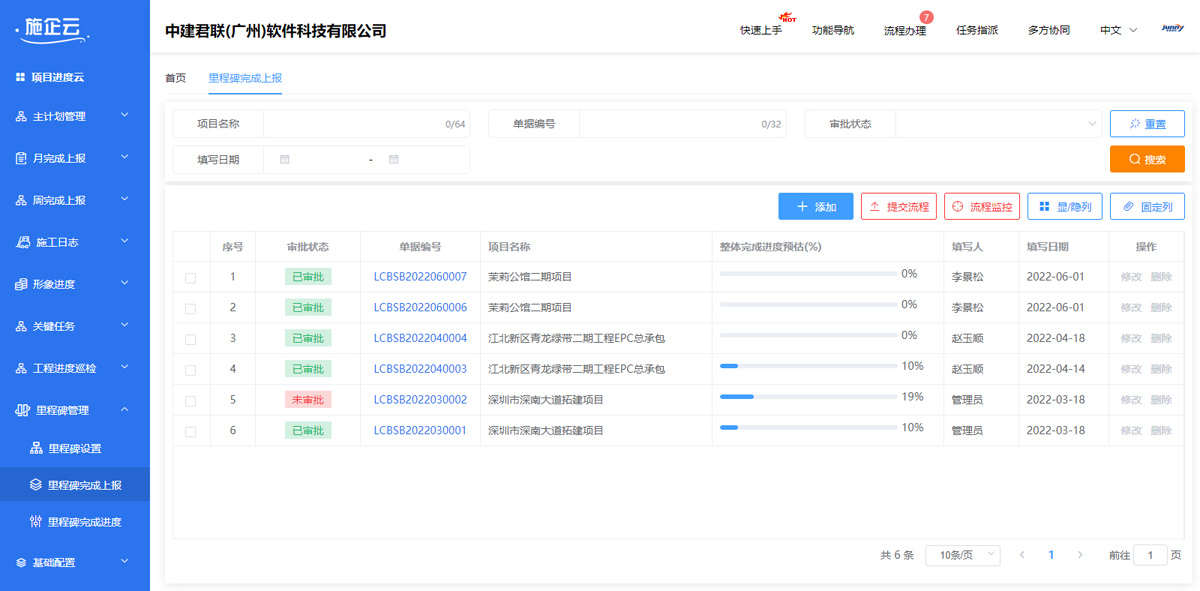This screenshot has height=591, width=1200.
Task: Click the calendar icon for start date
Action: click(285, 160)
